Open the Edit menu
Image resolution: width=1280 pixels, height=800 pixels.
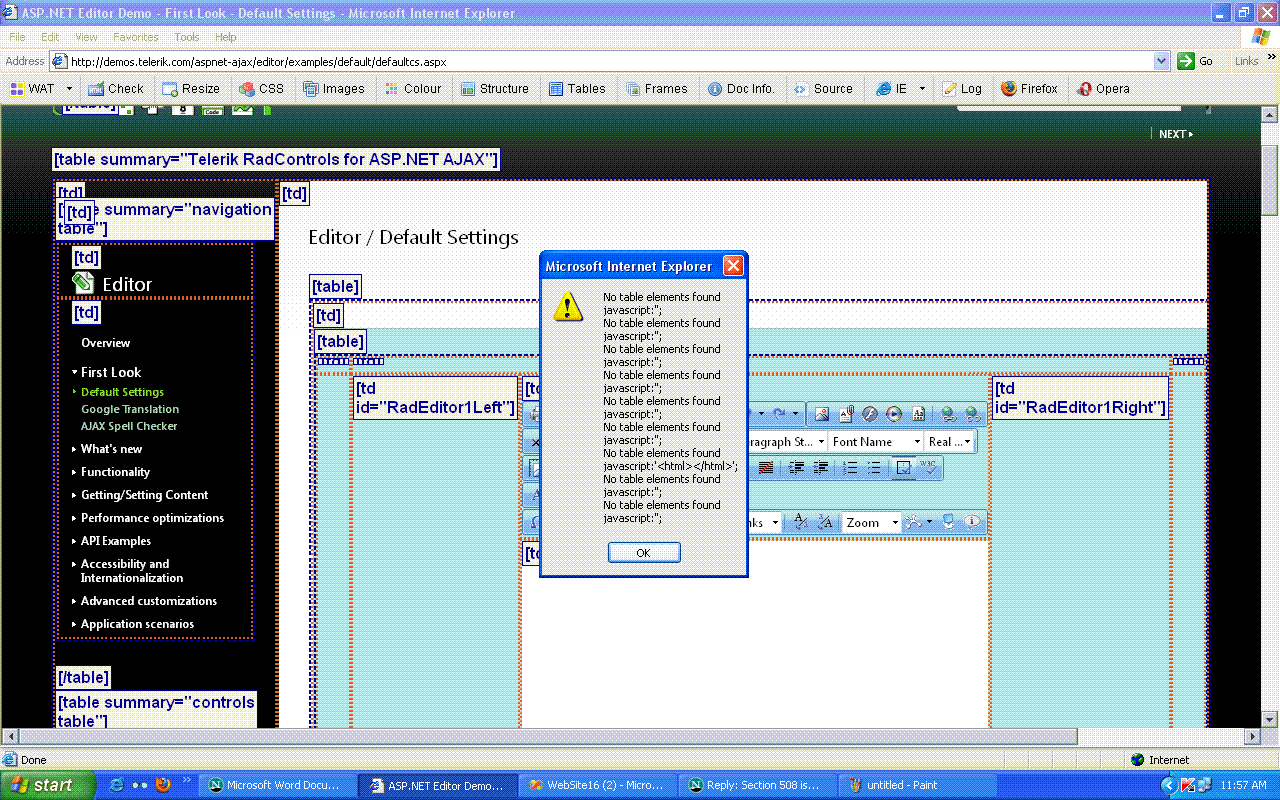pos(50,37)
